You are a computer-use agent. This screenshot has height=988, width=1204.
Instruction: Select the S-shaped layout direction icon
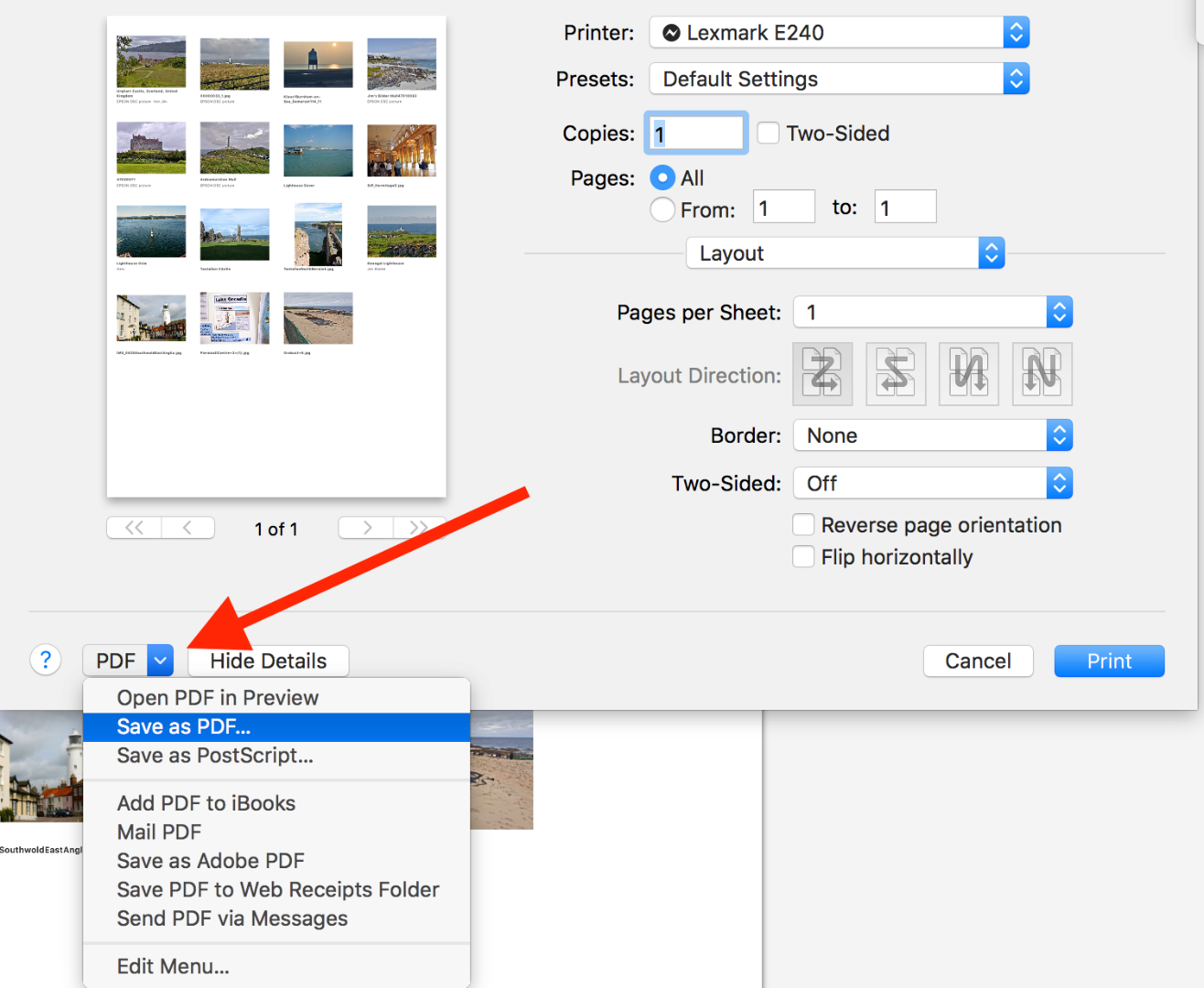coord(896,374)
